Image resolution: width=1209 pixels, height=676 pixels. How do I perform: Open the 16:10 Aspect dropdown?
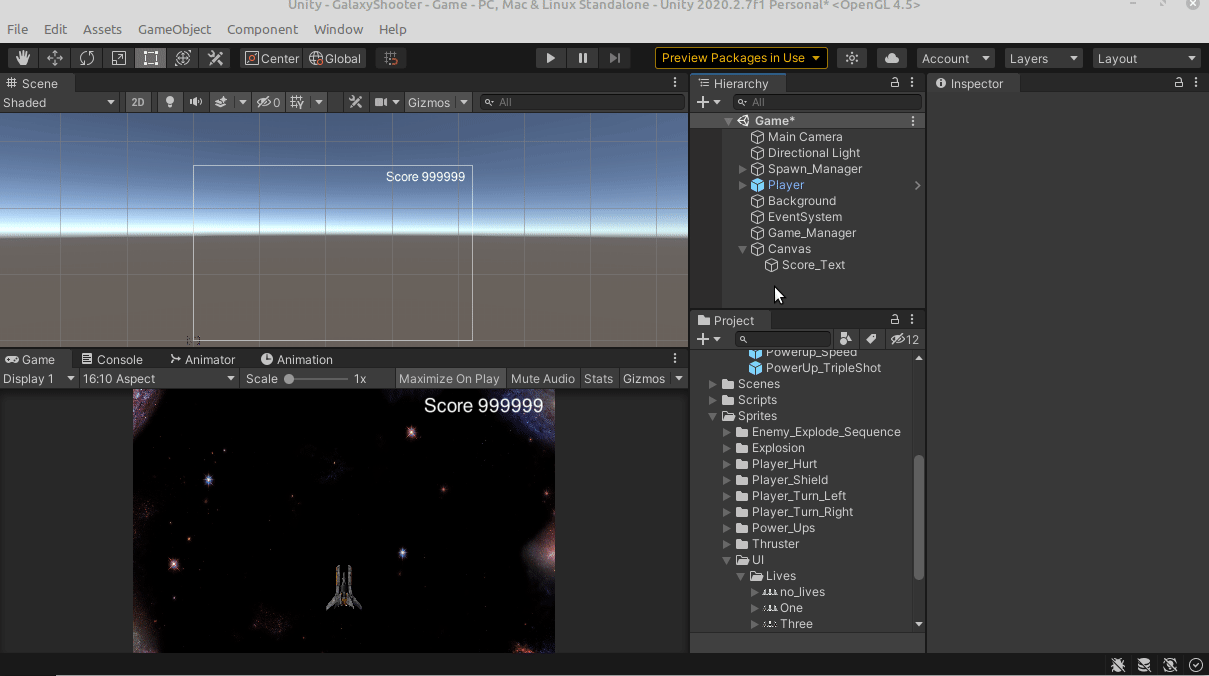point(159,379)
